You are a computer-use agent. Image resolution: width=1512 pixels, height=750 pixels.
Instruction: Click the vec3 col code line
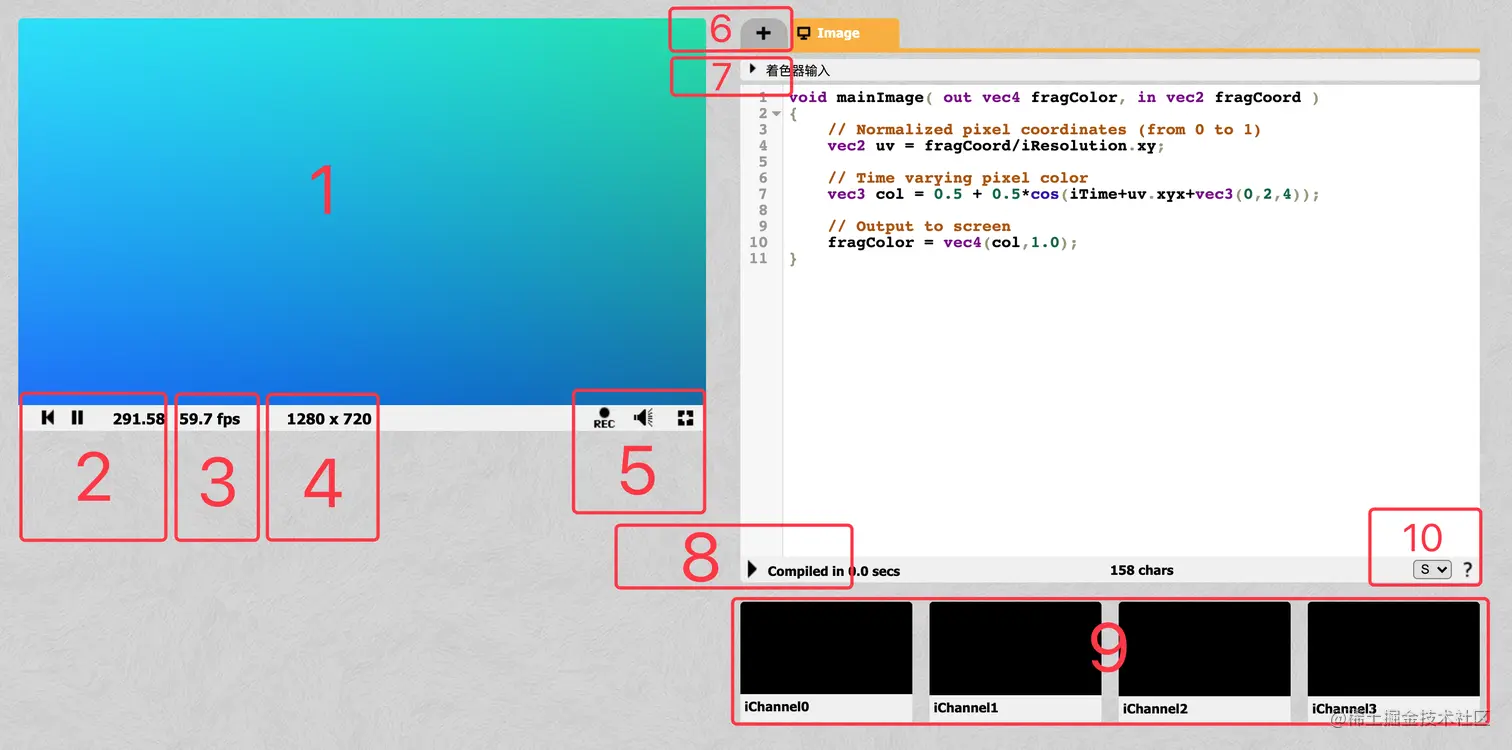[x=1073, y=194]
